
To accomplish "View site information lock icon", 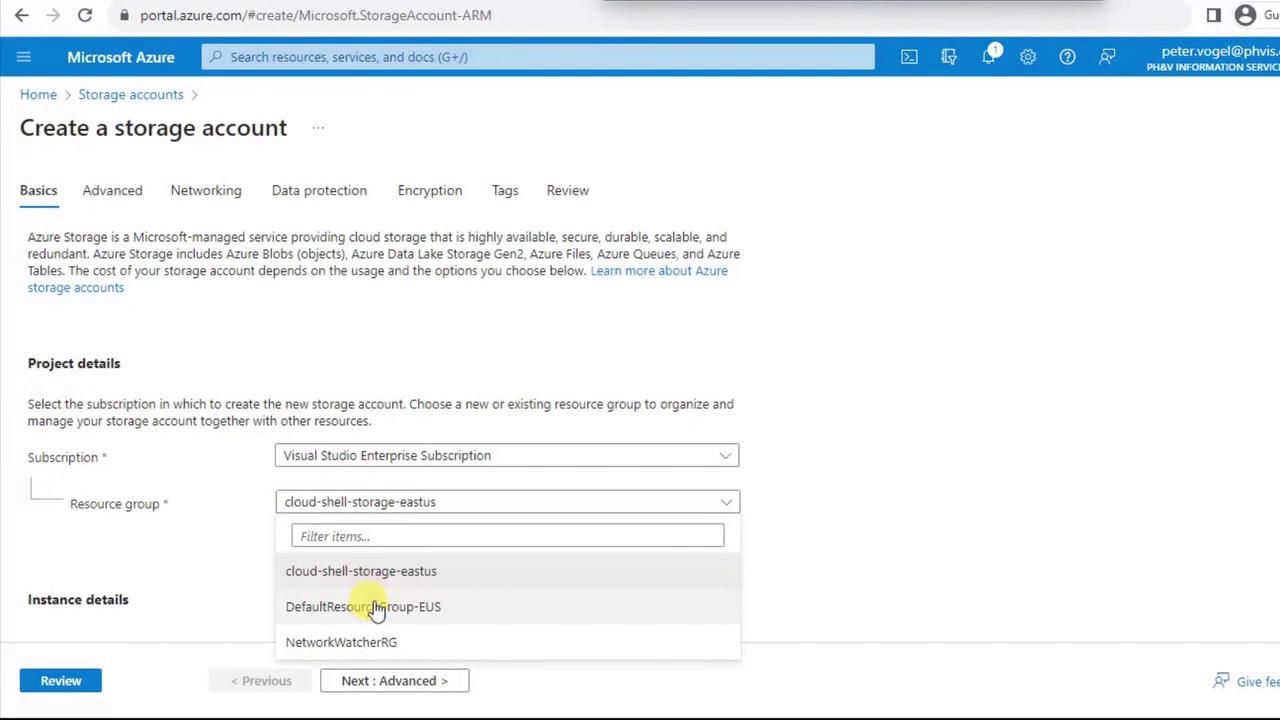I will coord(124,15).
